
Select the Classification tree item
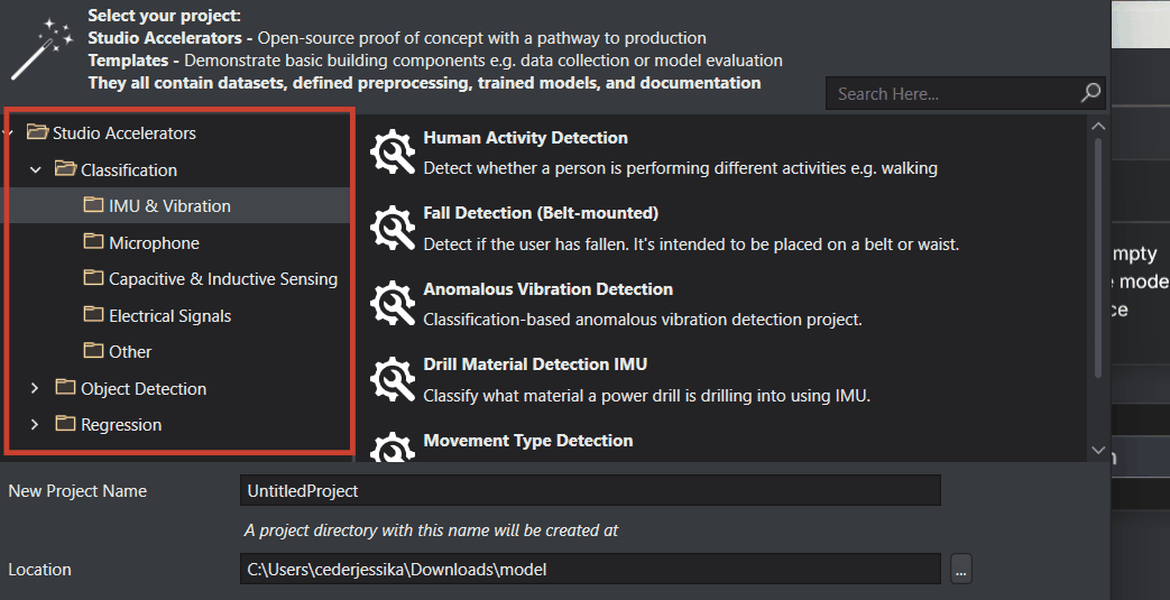click(x=129, y=170)
